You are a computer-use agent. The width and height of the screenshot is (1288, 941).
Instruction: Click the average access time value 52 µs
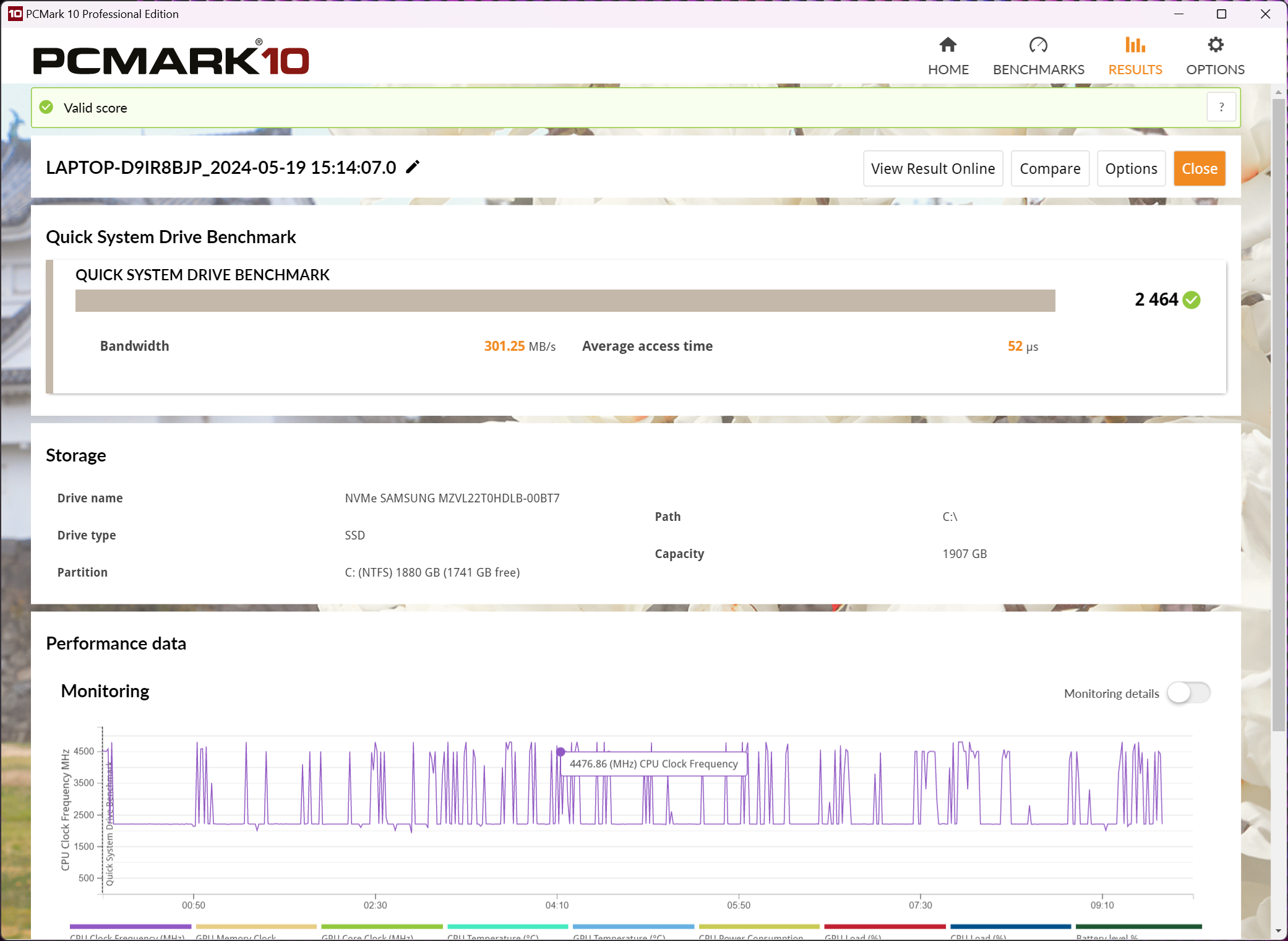point(1023,346)
